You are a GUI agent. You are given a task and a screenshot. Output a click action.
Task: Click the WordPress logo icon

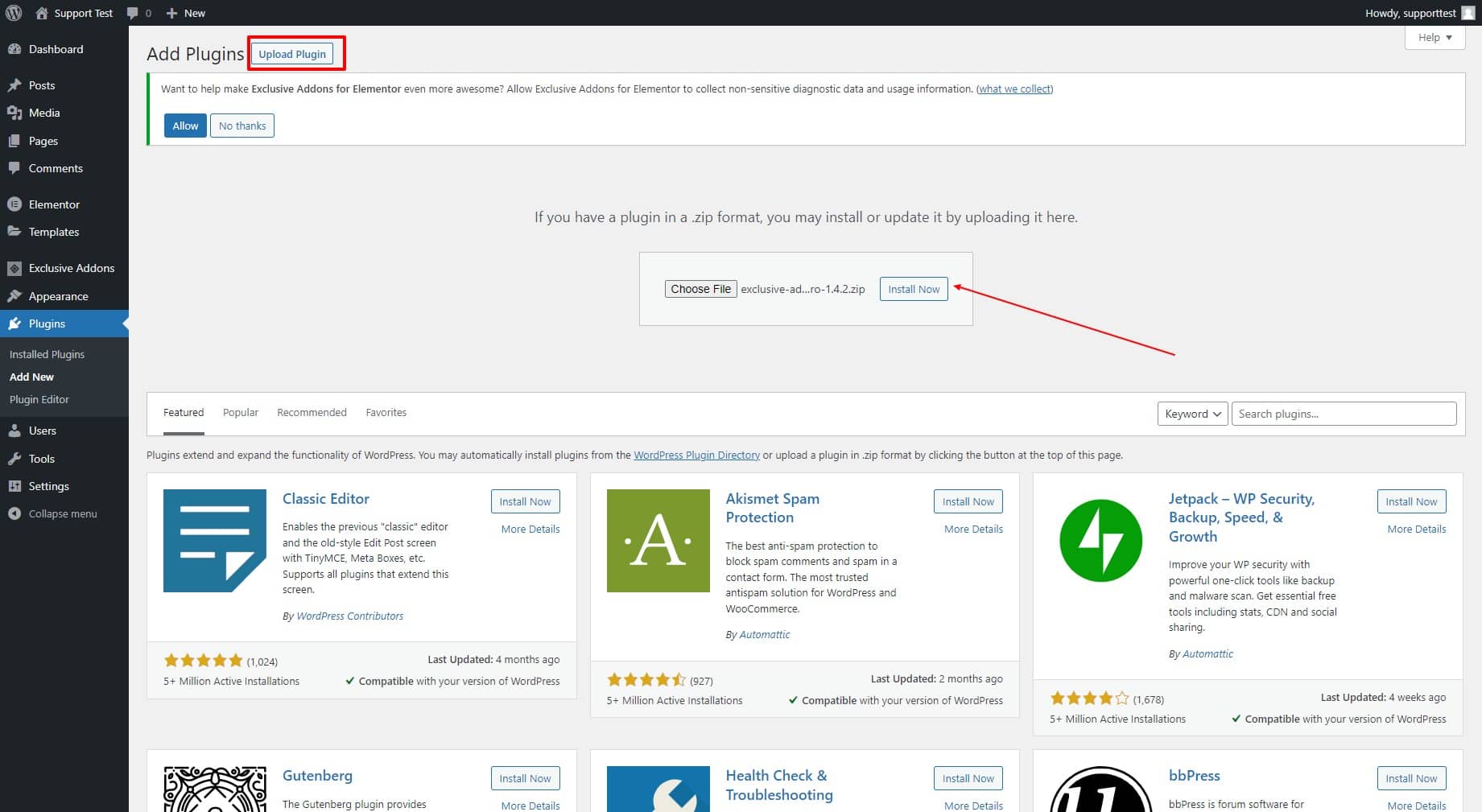click(14, 13)
